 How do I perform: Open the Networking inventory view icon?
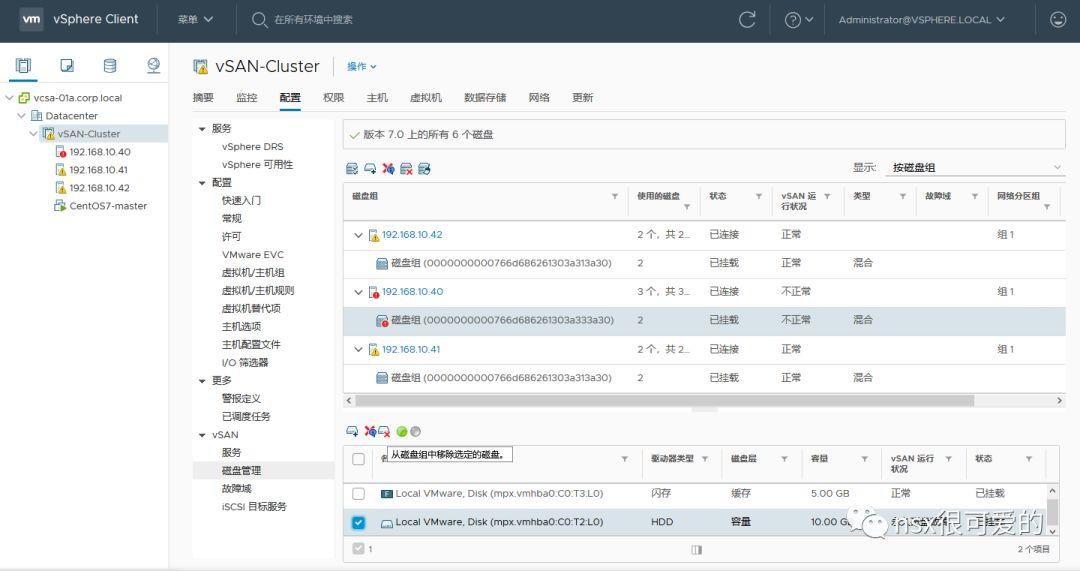tap(154, 65)
